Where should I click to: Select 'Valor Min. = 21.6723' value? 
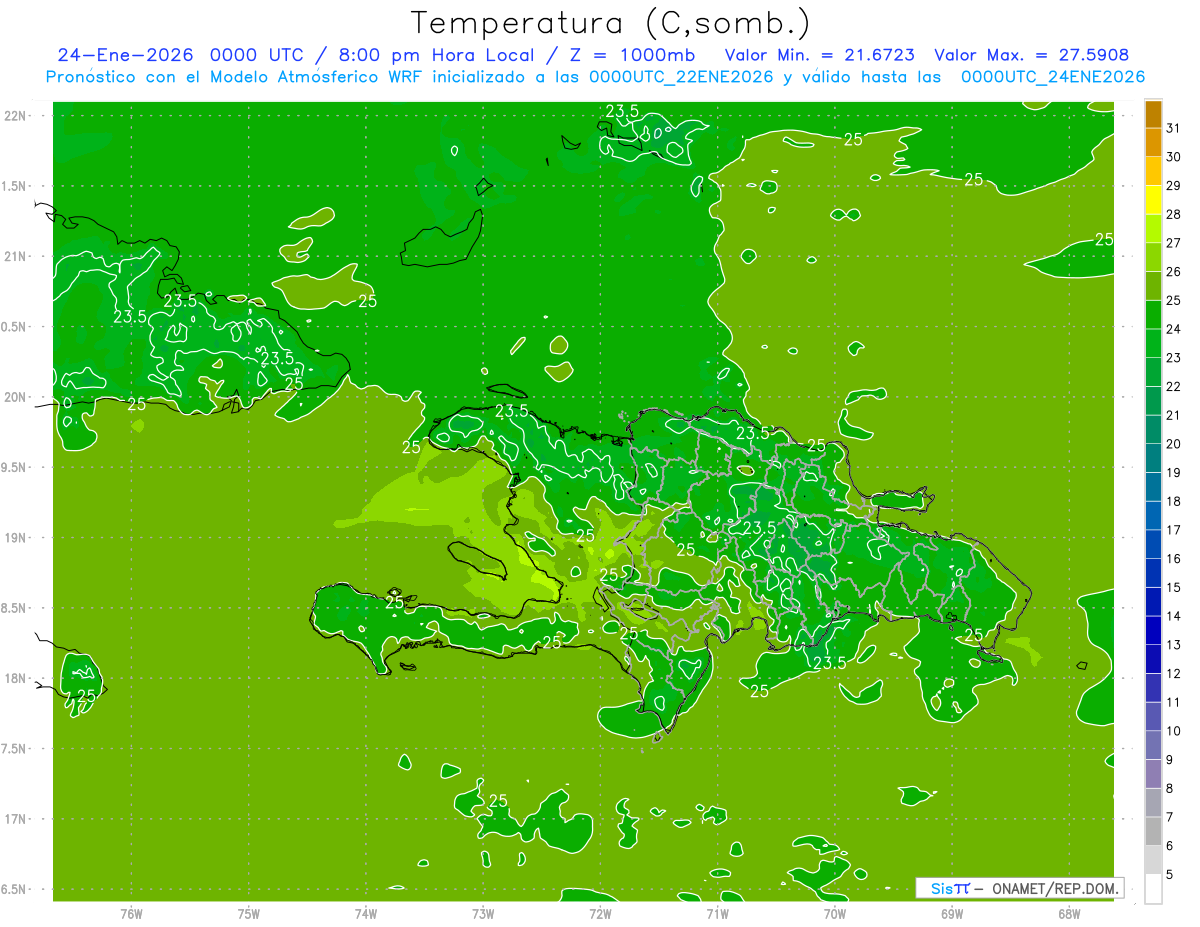(819, 55)
